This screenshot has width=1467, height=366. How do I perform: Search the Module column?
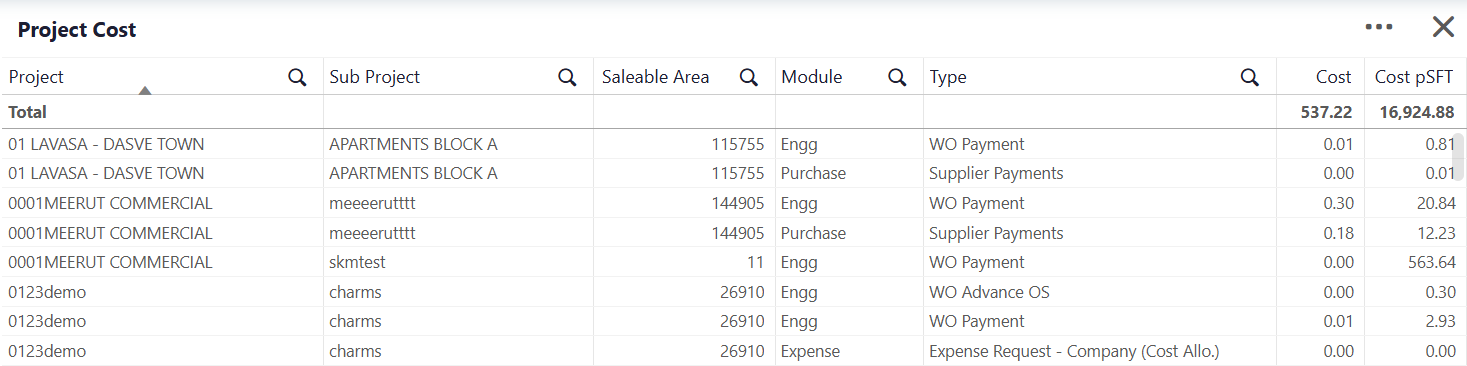[897, 77]
